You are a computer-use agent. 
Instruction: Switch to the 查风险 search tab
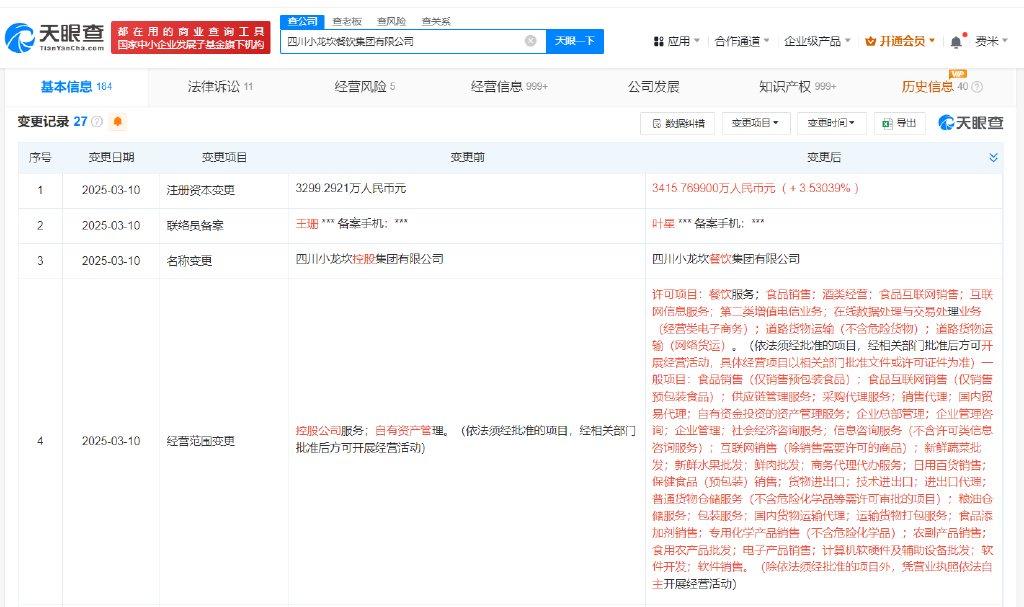[x=391, y=22]
